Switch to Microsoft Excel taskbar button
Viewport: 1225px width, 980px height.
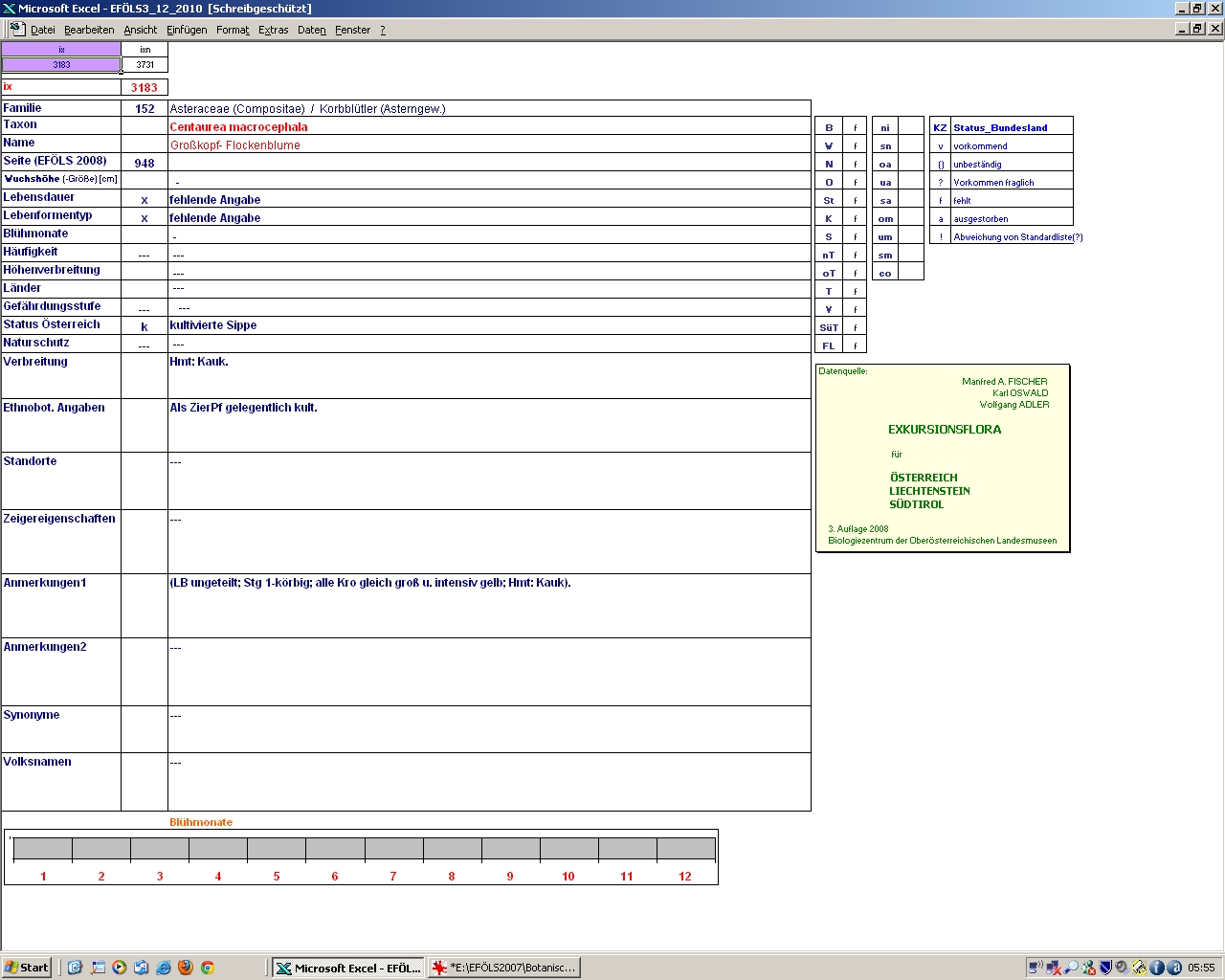coord(348,968)
